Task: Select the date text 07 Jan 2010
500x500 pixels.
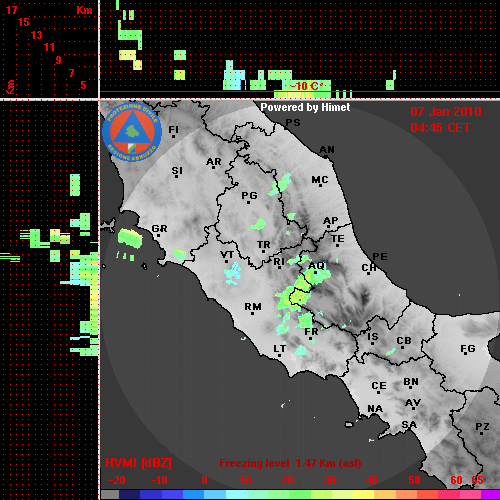Action: (446, 112)
